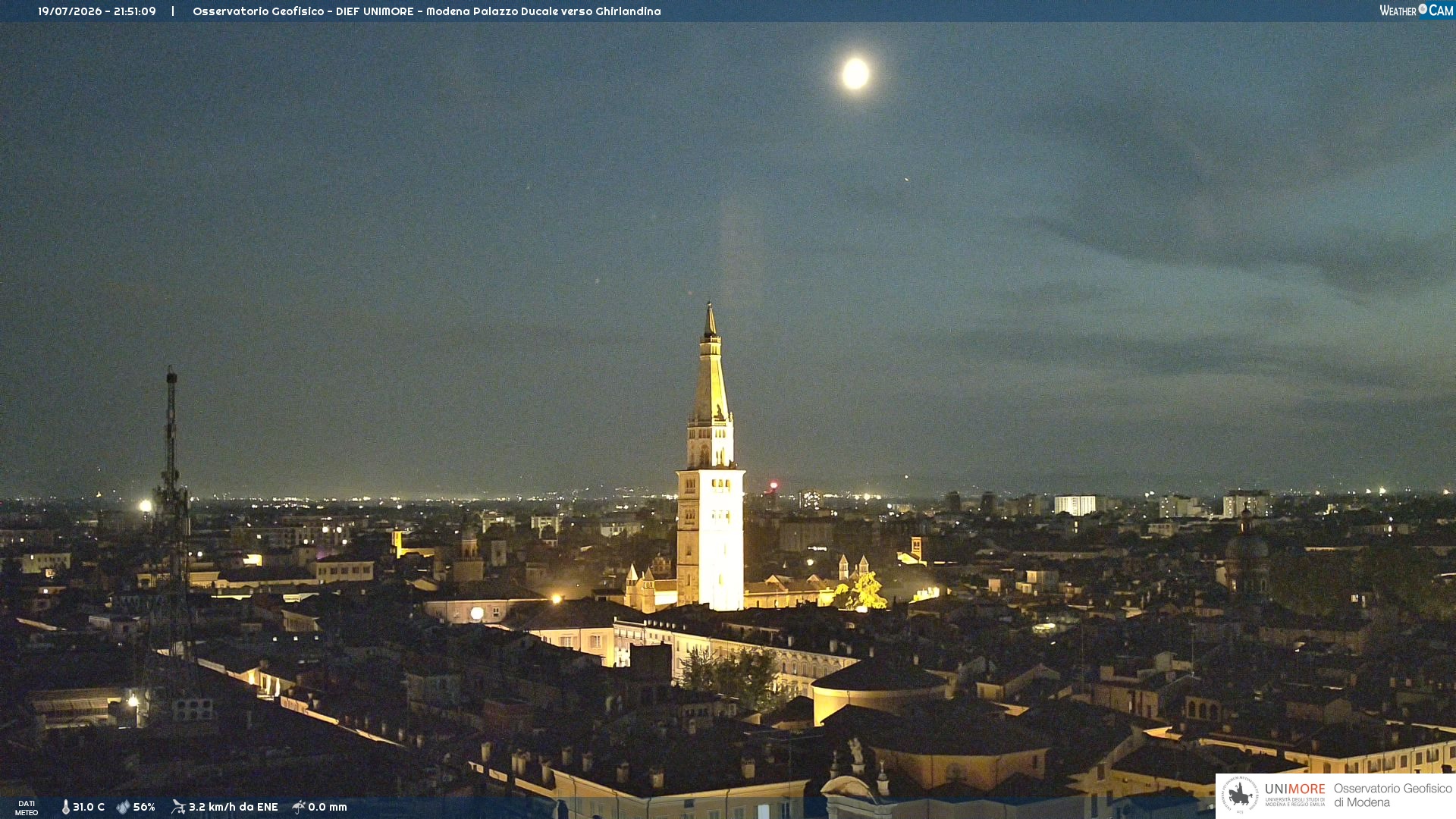Click the humidity value 56%

coord(144,807)
